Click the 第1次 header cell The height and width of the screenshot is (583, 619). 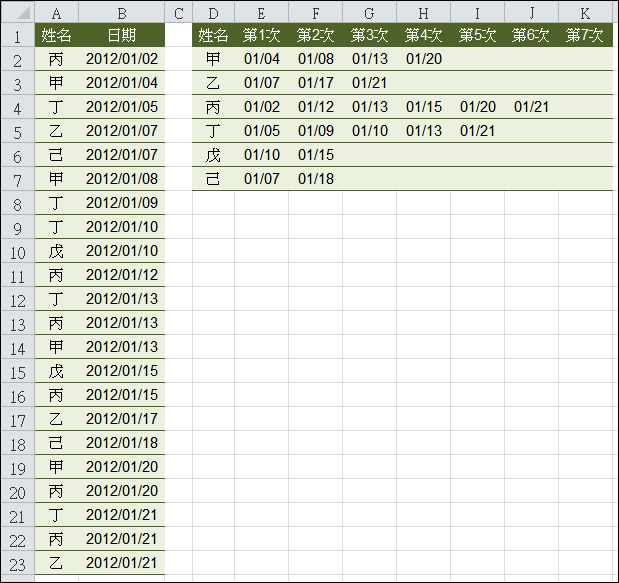261,35
